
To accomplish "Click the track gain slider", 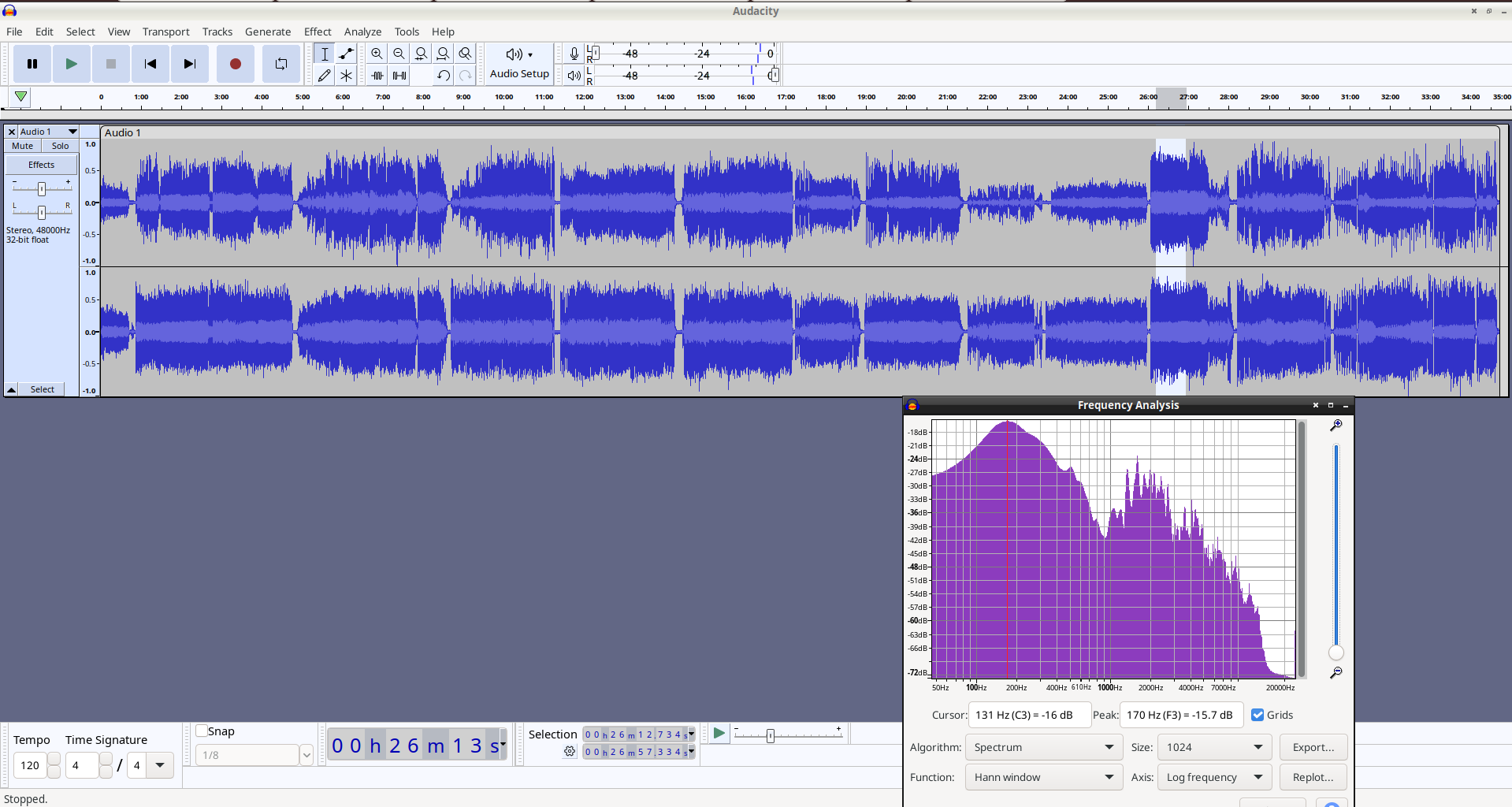I will tap(42, 188).
